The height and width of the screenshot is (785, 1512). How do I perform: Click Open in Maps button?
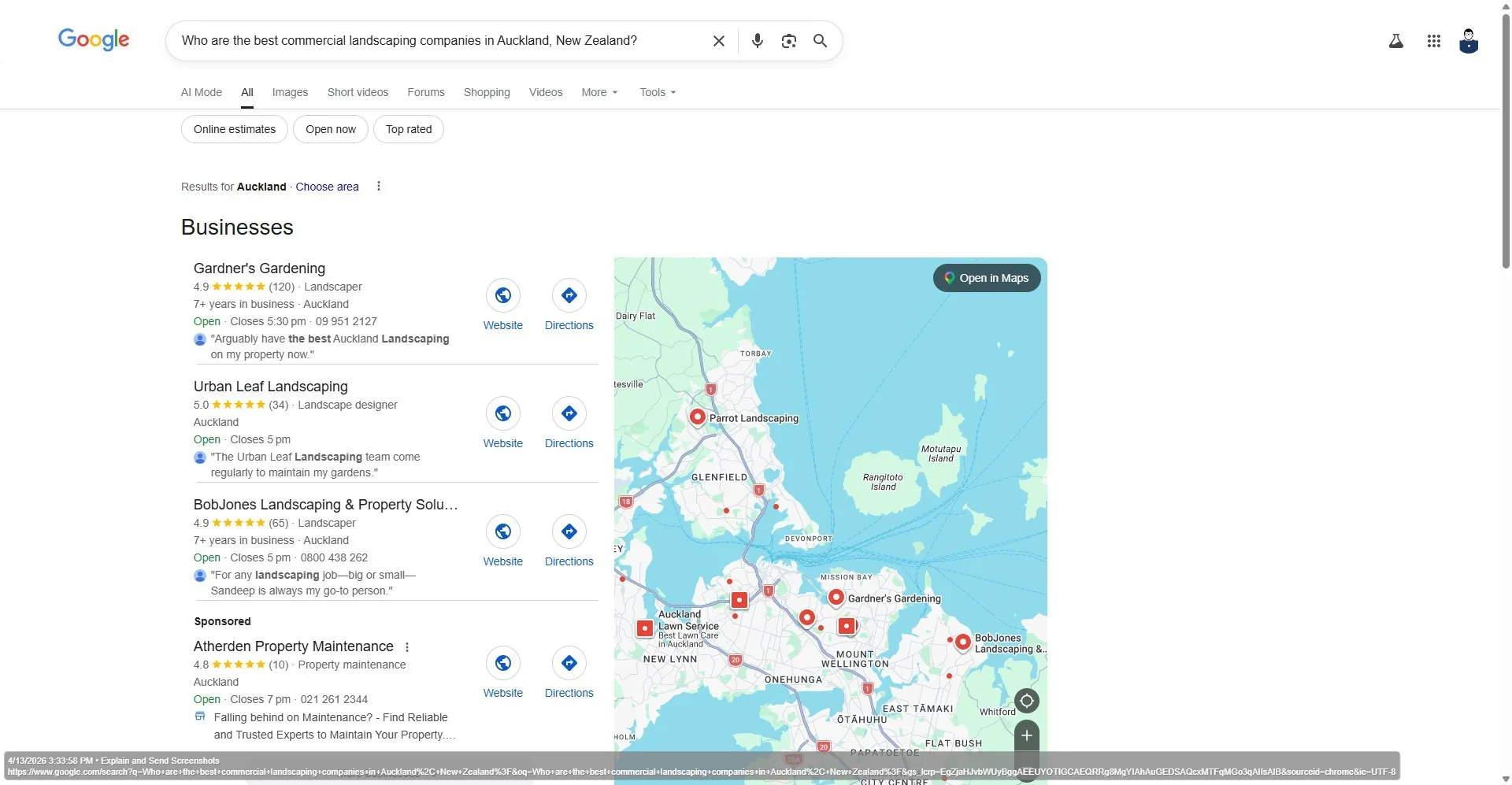point(987,278)
